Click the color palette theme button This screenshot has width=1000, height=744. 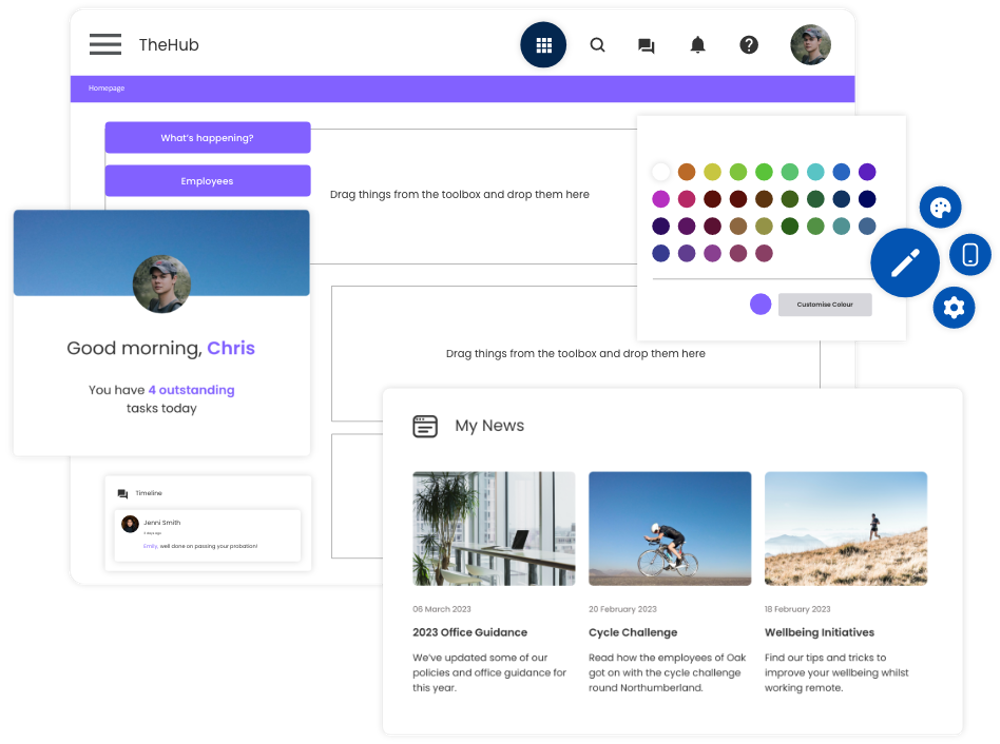pos(940,207)
